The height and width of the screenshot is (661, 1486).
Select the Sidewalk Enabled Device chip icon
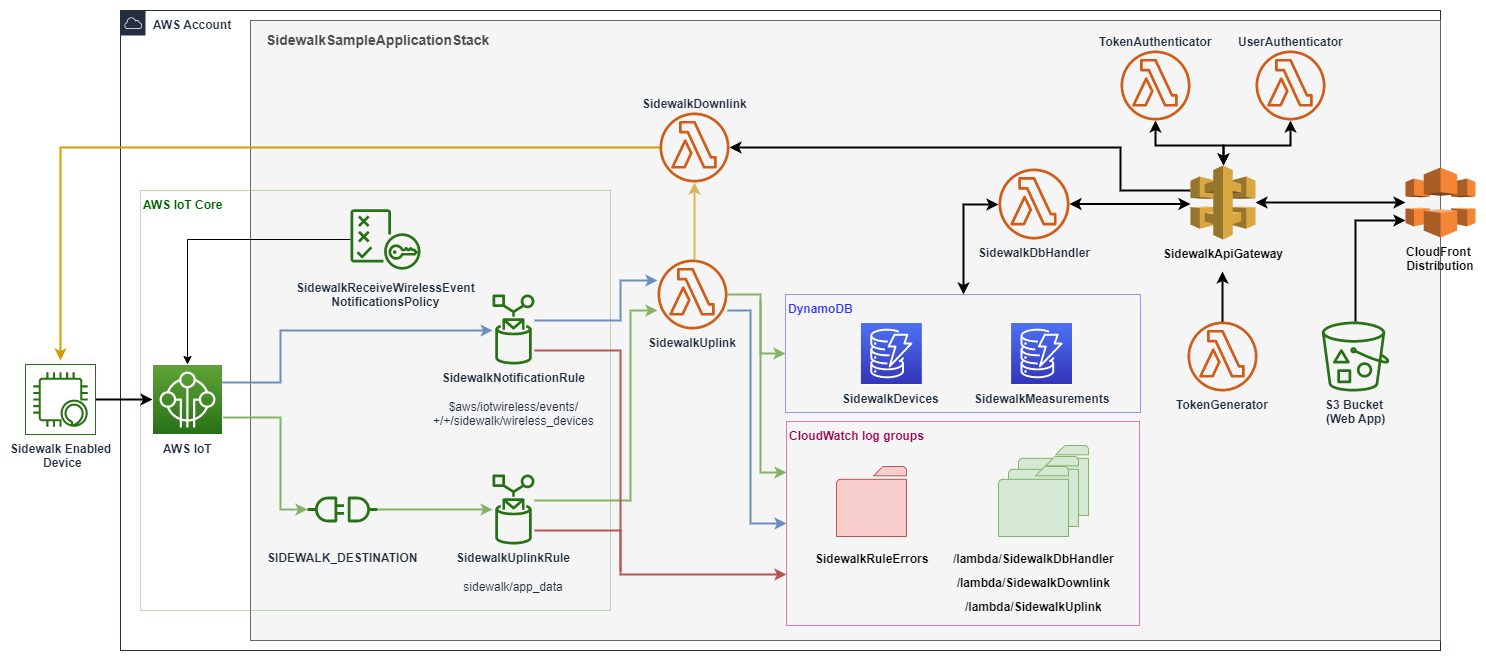coord(60,399)
